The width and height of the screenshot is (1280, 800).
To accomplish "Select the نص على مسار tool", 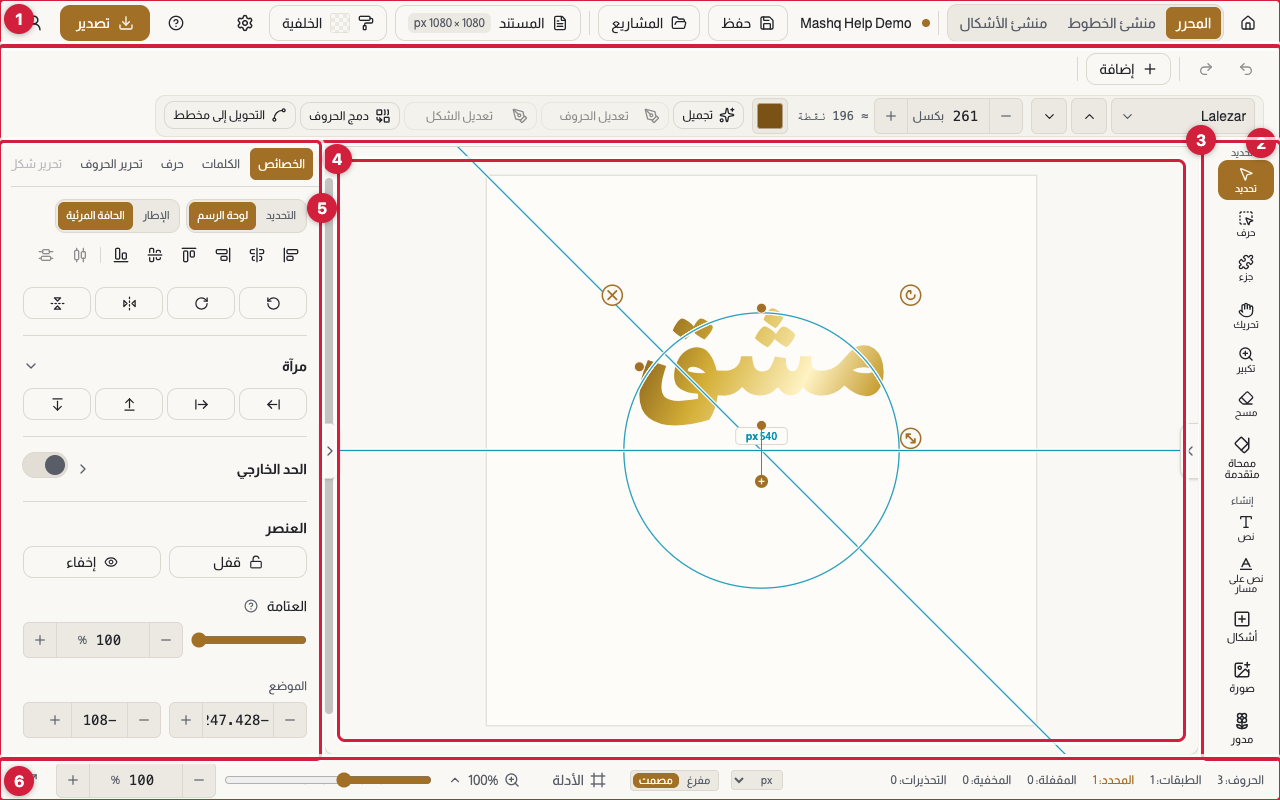I will click(1245, 576).
